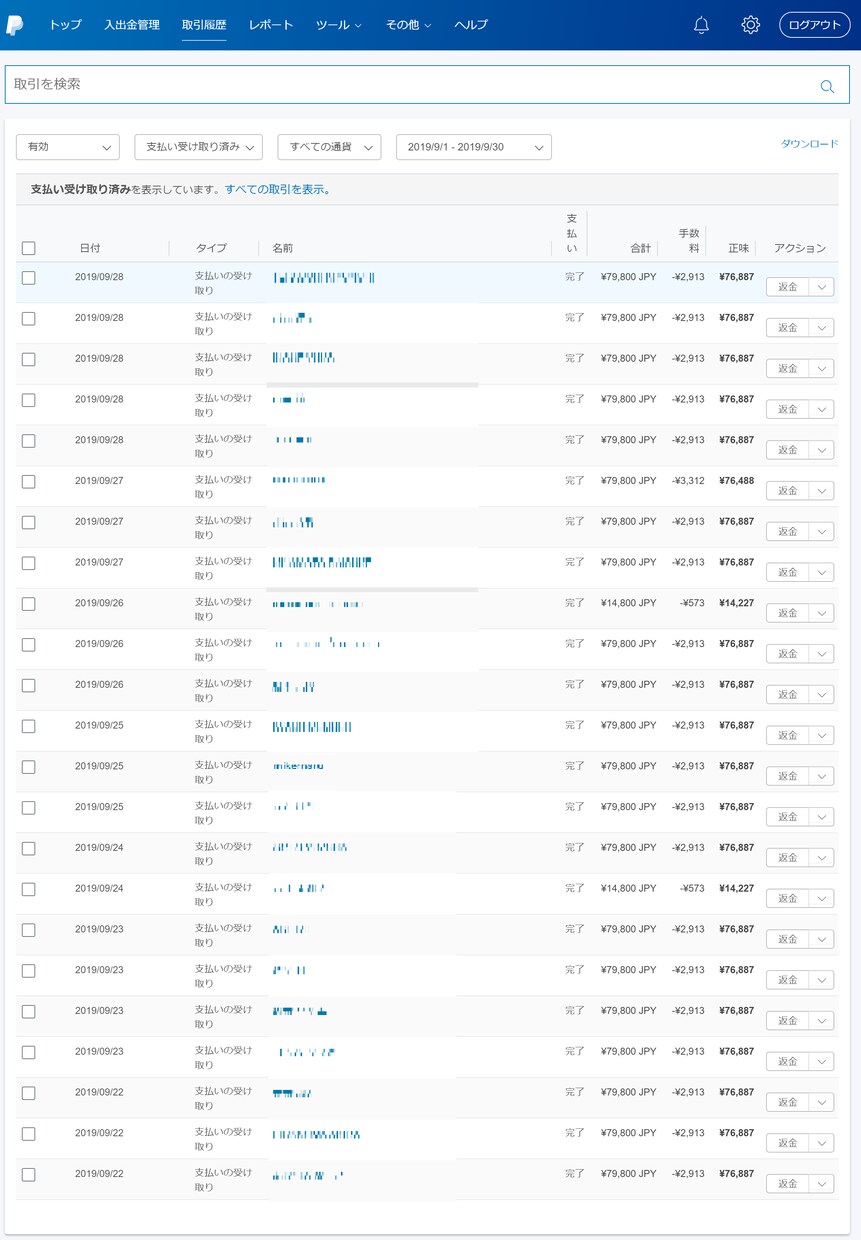
Task: Open the 入出金管理 menu item
Action: 132,25
